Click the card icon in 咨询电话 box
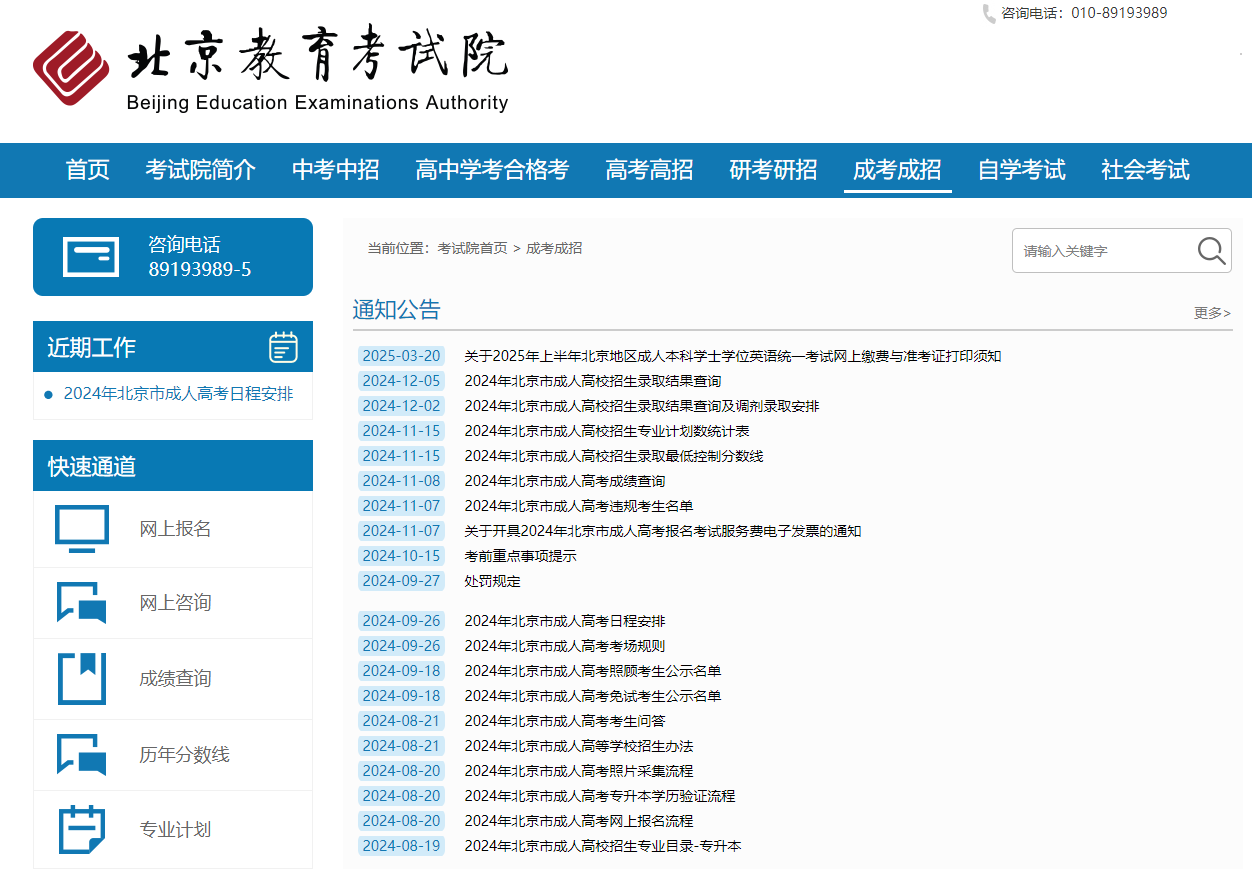Image resolution: width=1252 pixels, height=869 pixels. point(91,257)
